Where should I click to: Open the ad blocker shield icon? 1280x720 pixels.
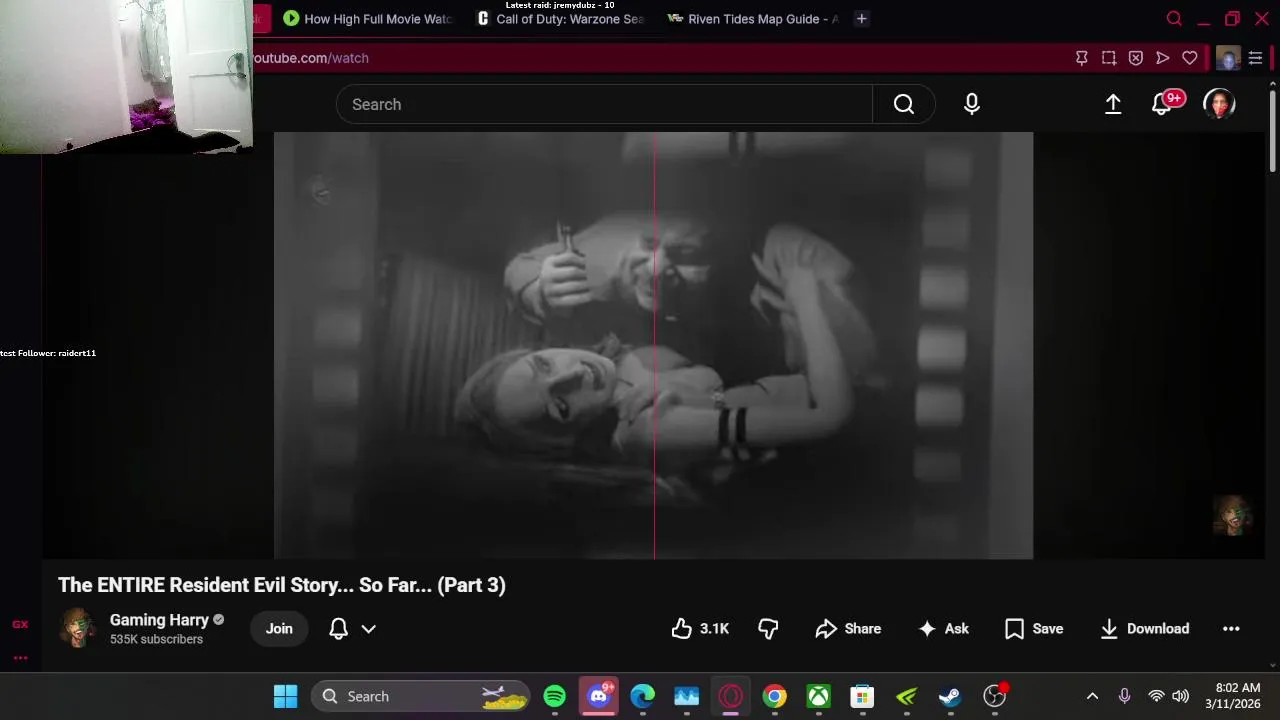click(x=1136, y=58)
